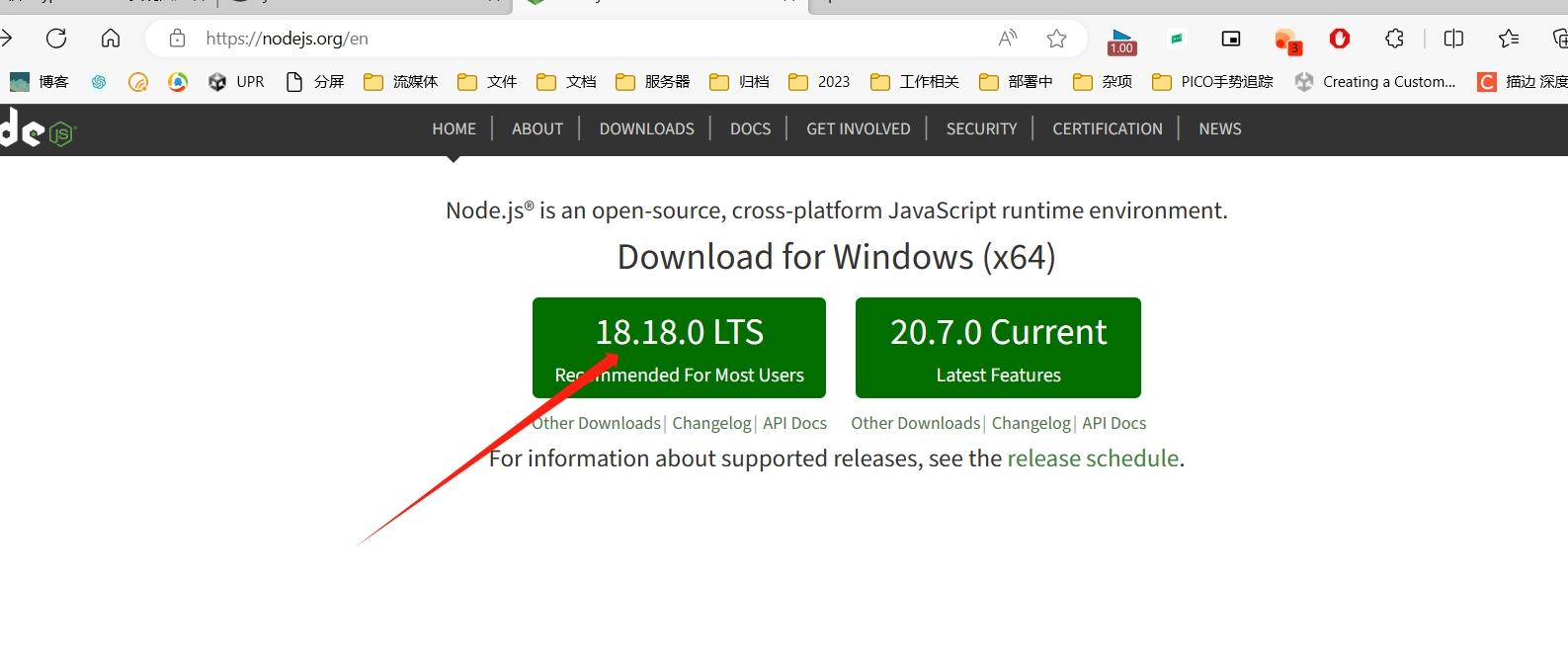Open the 1.00 speed extension icon
The width and height of the screenshot is (1568, 667).
(1121, 41)
